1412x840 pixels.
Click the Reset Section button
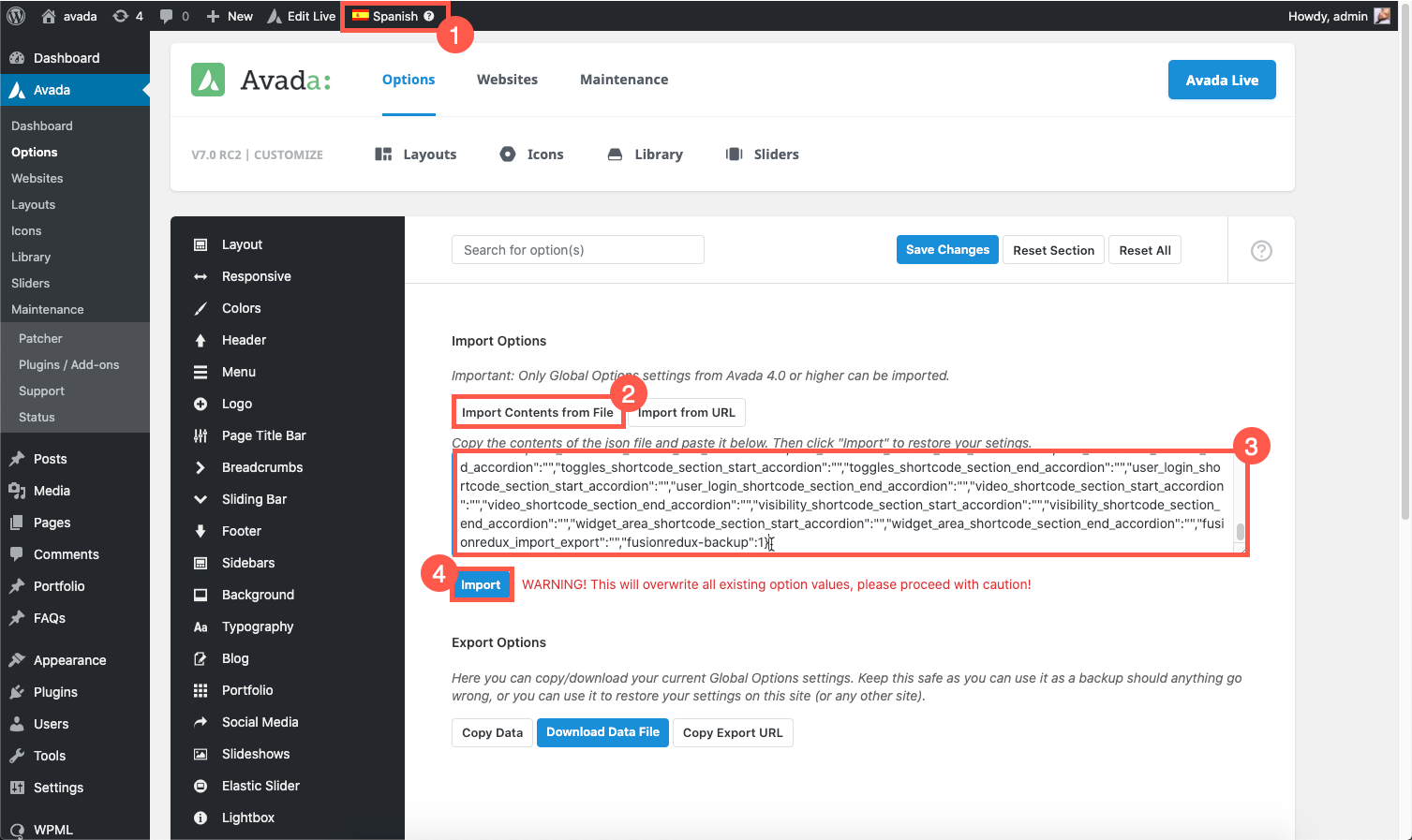click(1053, 250)
